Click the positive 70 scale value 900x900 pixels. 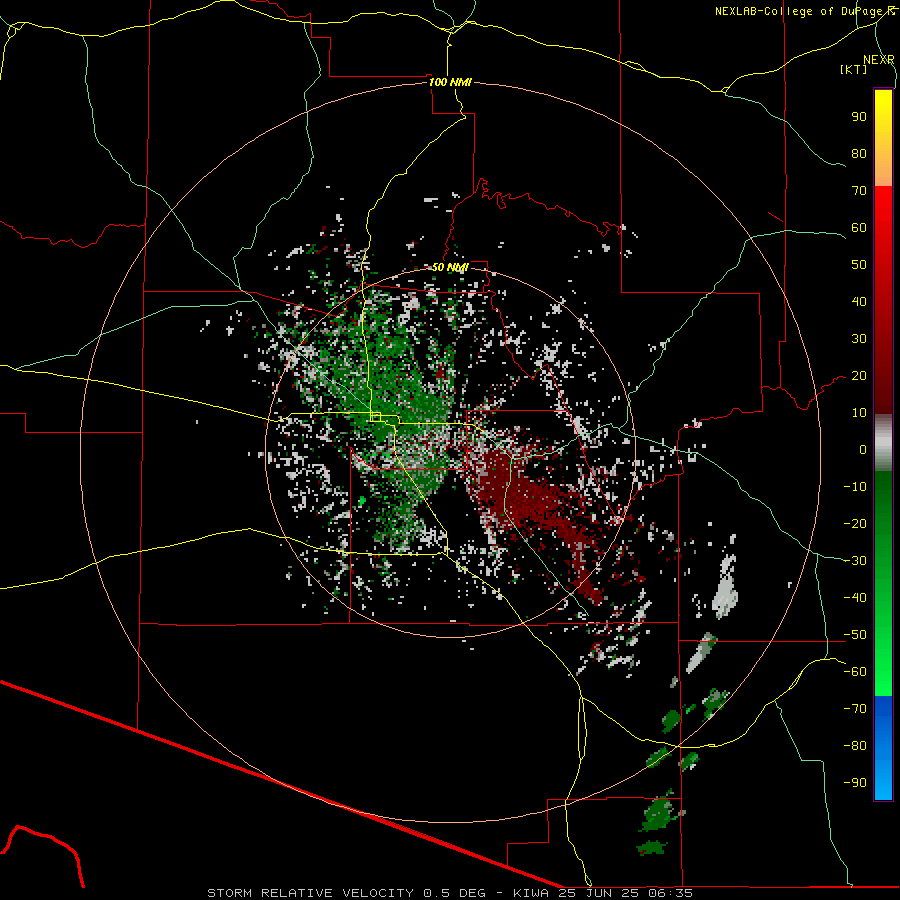859,191
